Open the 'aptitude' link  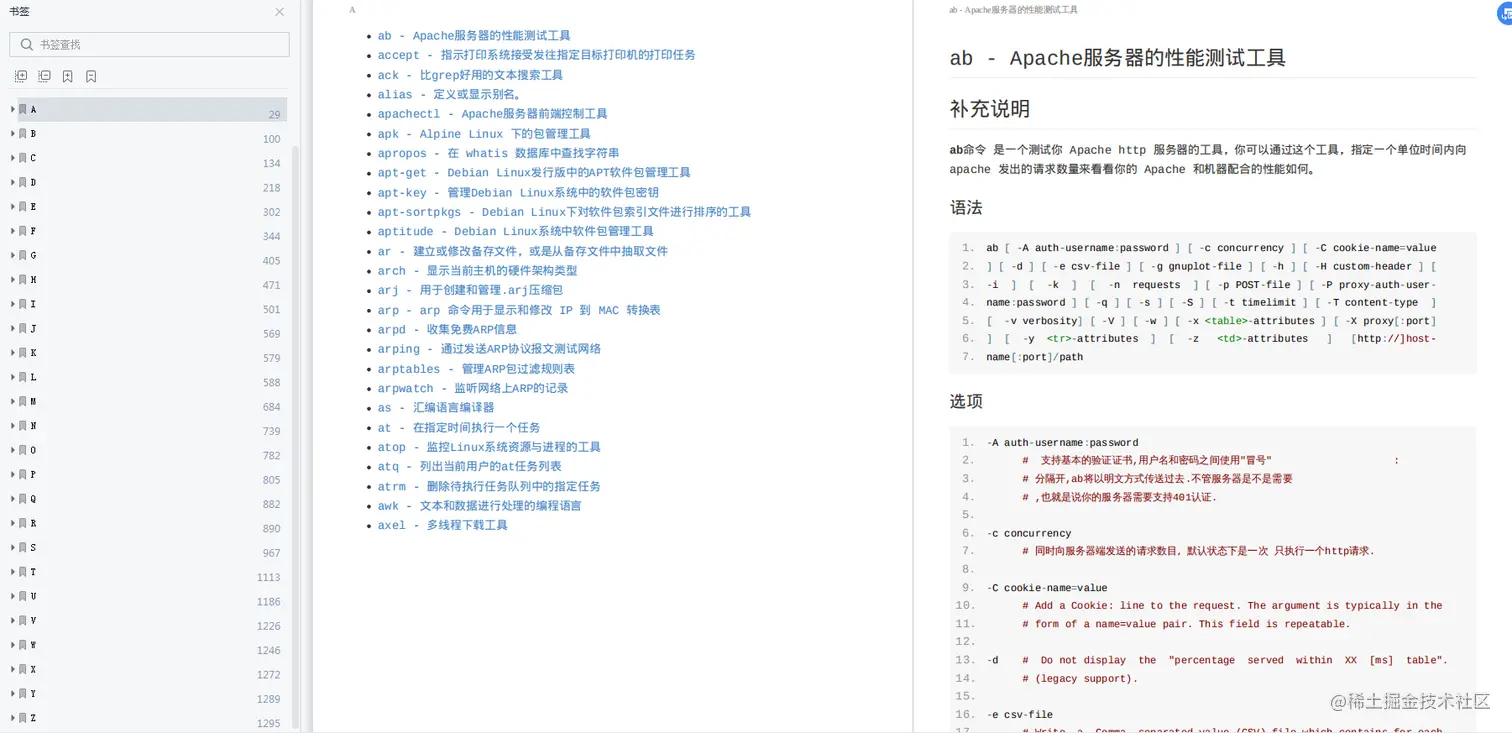[x=515, y=231]
